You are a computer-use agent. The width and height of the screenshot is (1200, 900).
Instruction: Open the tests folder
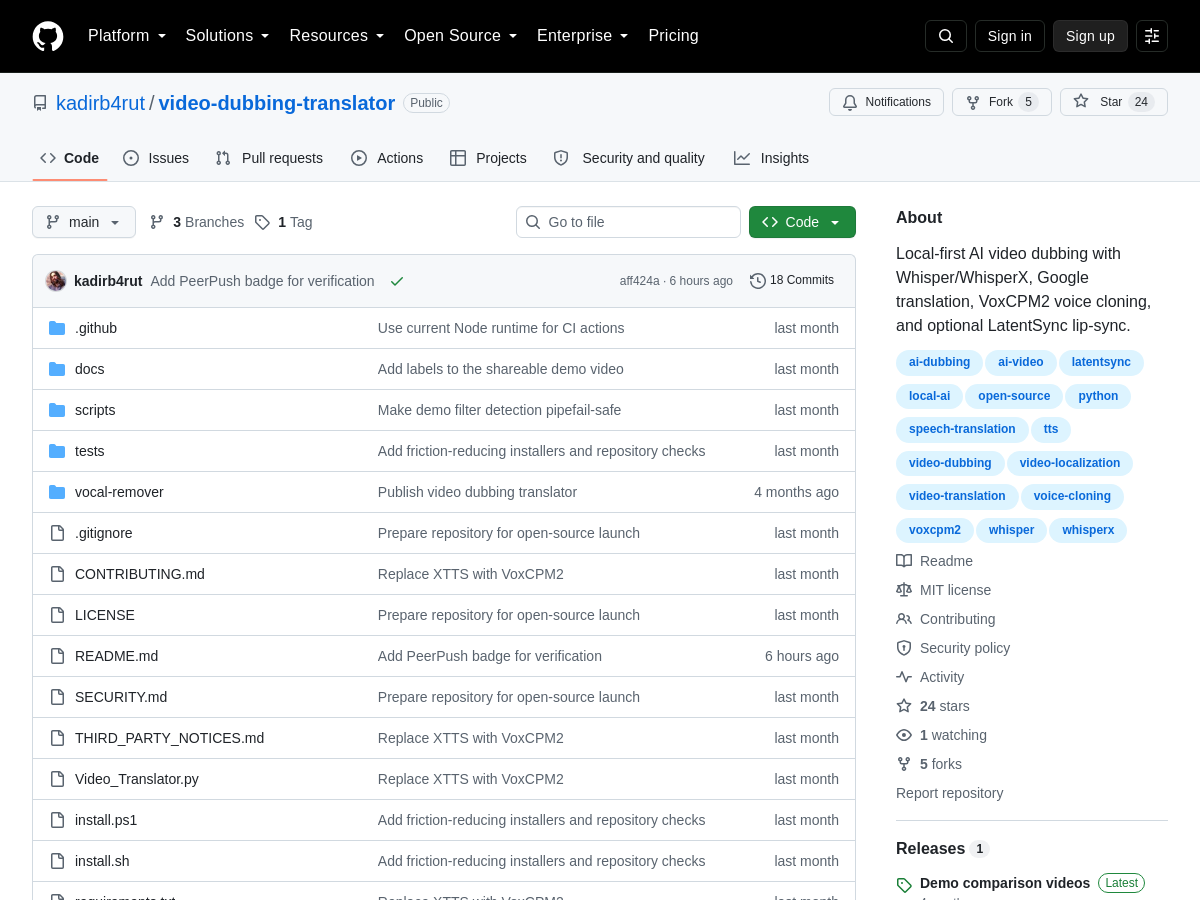point(90,451)
